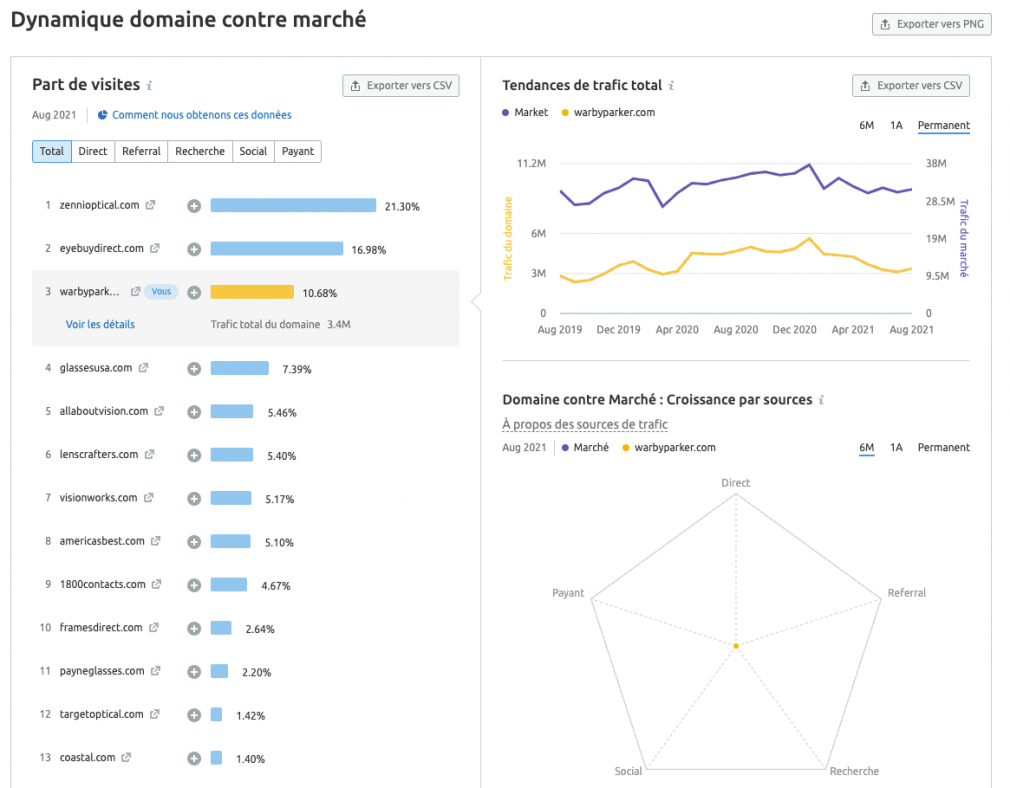
Task: Click zennioptical.com domain name
Action: 99,205
